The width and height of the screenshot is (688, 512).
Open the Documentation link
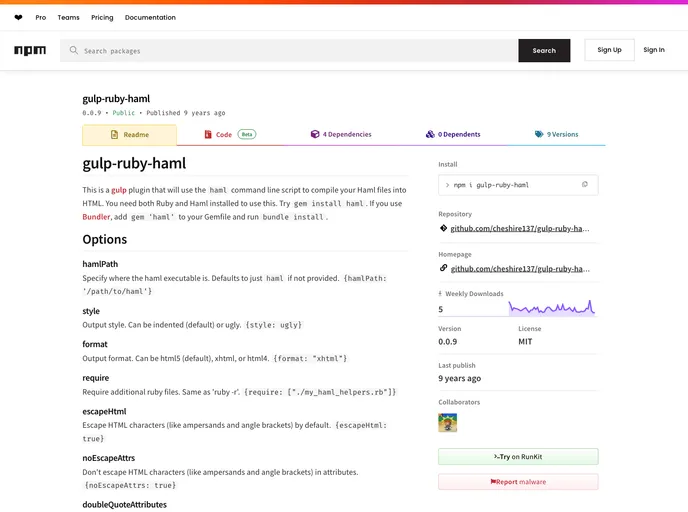pyautogui.click(x=150, y=18)
